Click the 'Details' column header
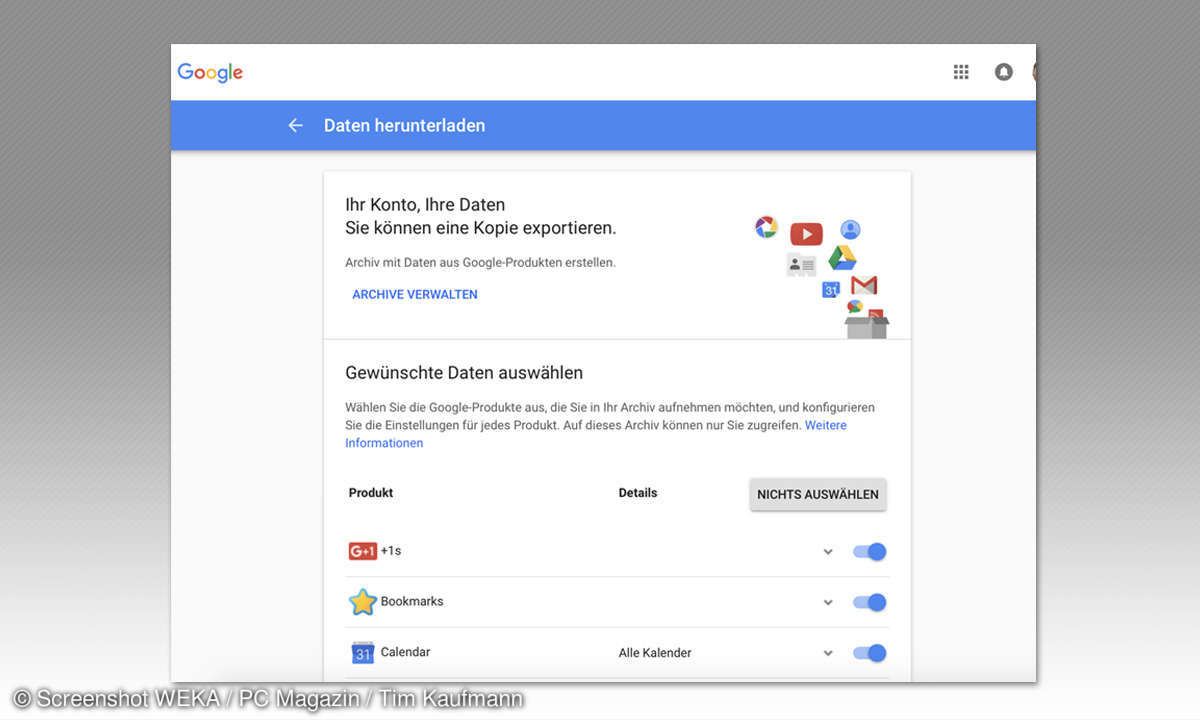Viewport: 1200px width, 720px height. pos(638,493)
